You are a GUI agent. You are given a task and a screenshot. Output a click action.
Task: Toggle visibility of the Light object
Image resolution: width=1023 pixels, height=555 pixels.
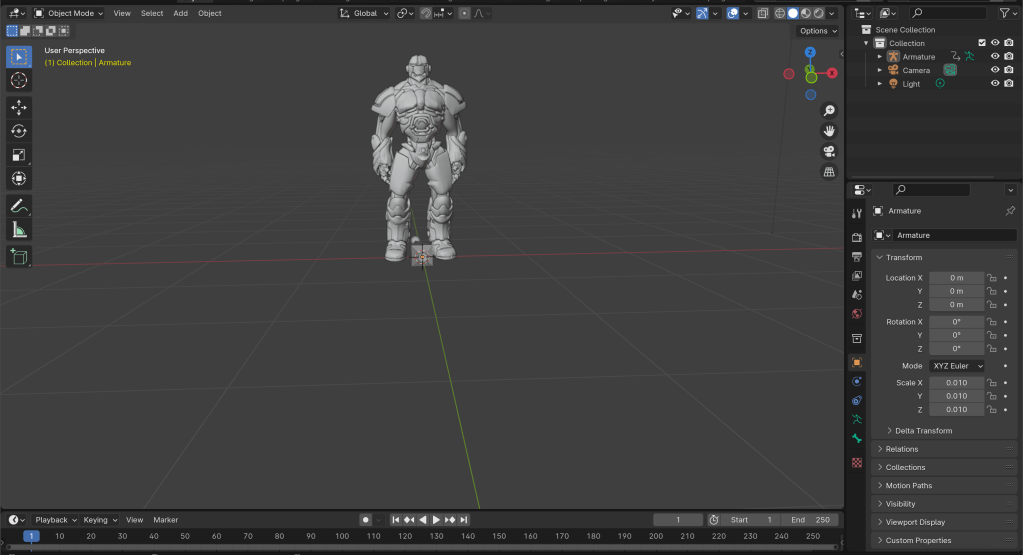tap(995, 84)
